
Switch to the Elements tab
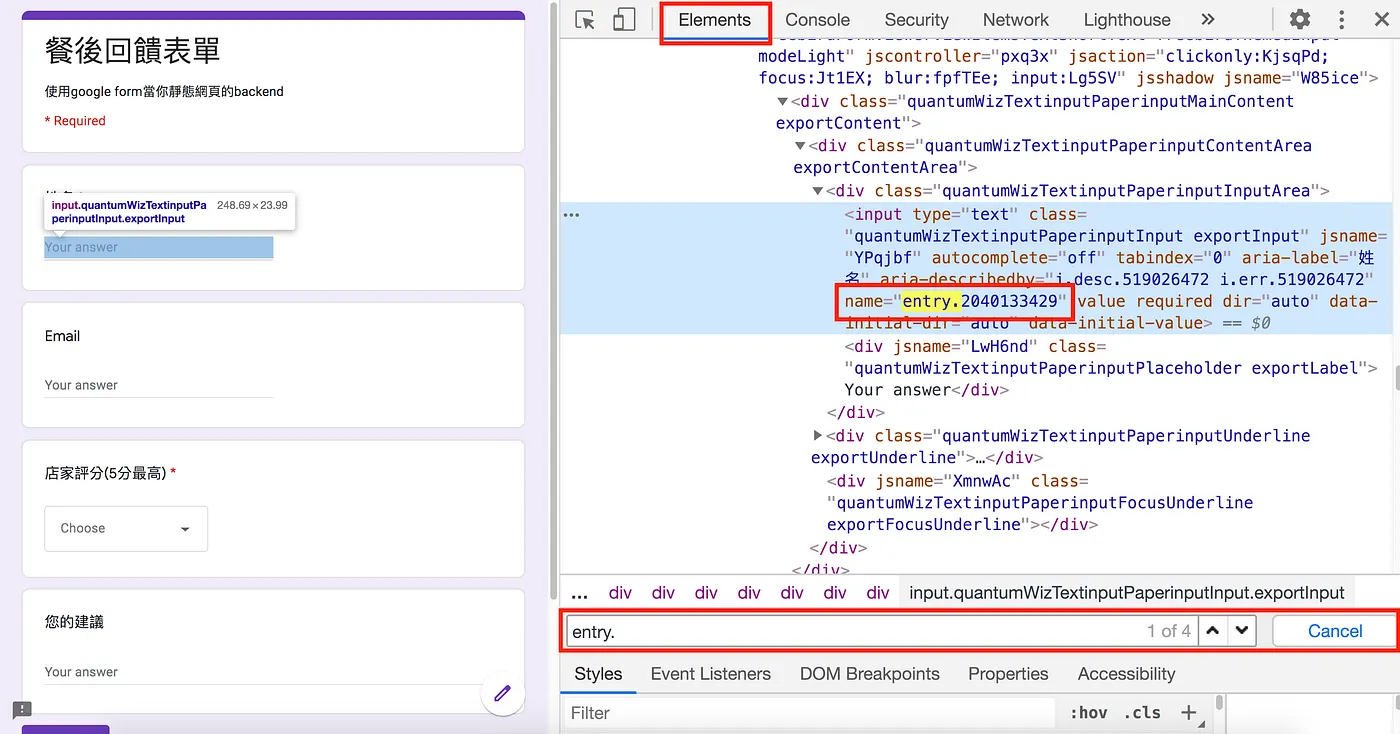tap(714, 20)
